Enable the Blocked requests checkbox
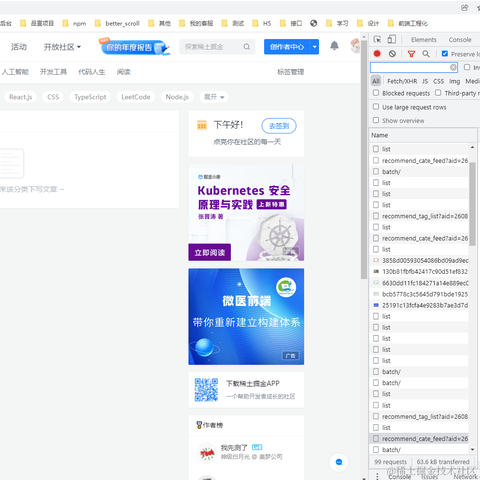The width and height of the screenshot is (480, 480). click(x=376, y=93)
